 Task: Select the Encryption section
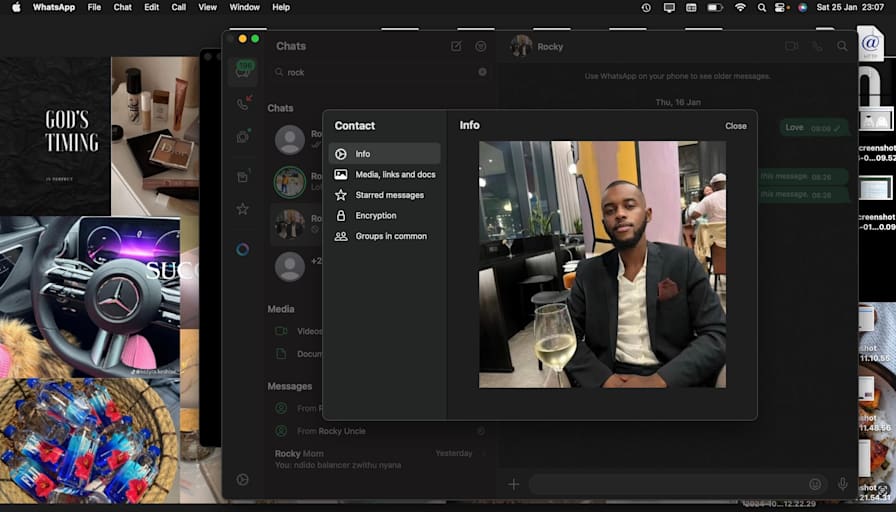tap(384, 215)
